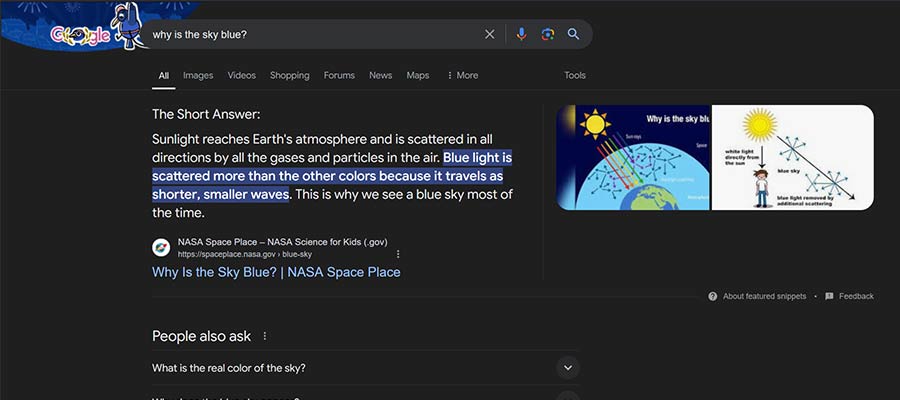Expand "What is the real color of the sky?"
This screenshot has width=900, height=400.
[x=366, y=368]
